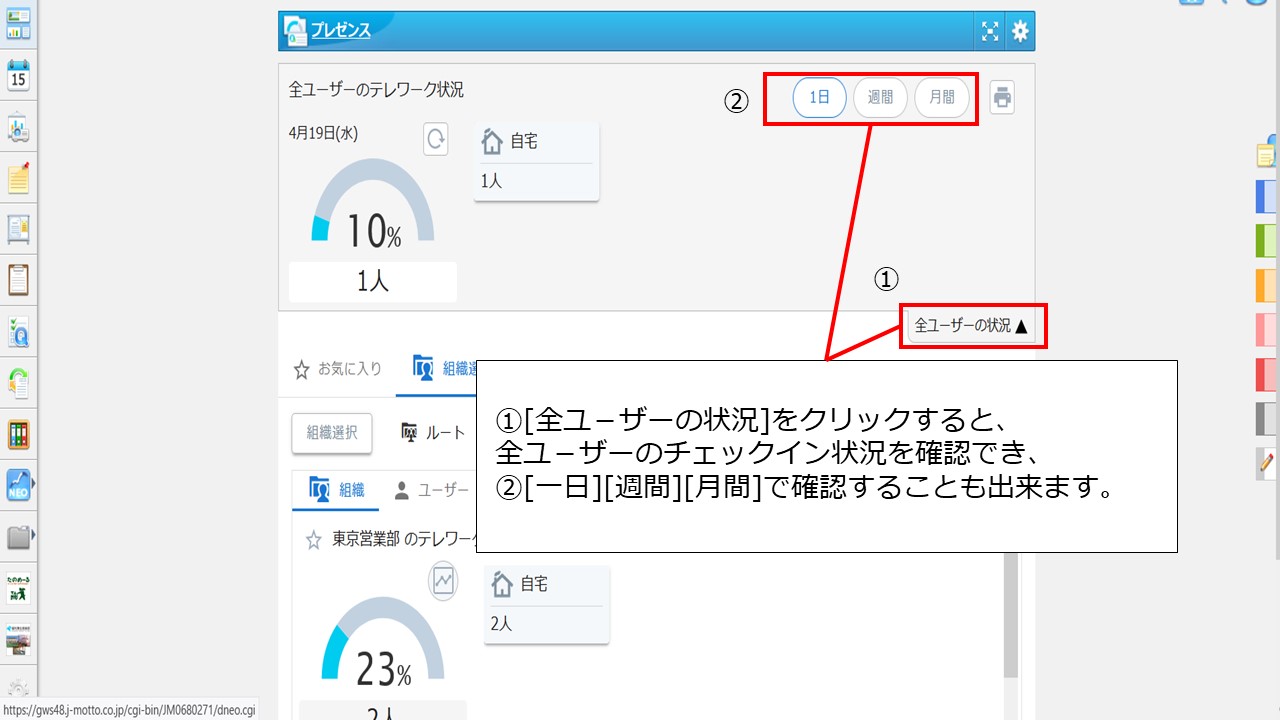Open the calendar icon showing 15 in sidebar
This screenshot has height=720, width=1280.
point(18,76)
